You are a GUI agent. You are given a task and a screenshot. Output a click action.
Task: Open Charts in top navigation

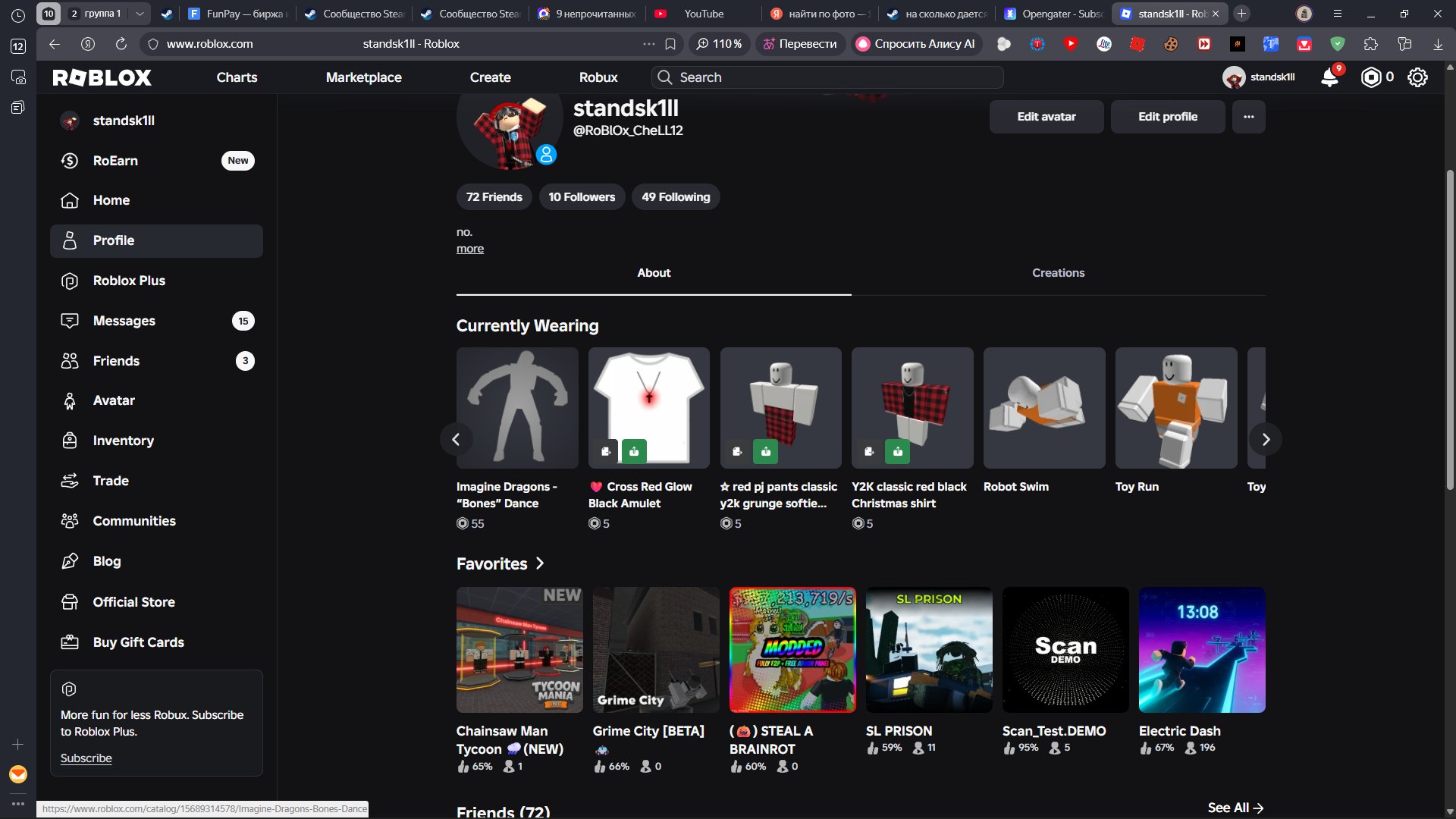click(x=237, y=77)
